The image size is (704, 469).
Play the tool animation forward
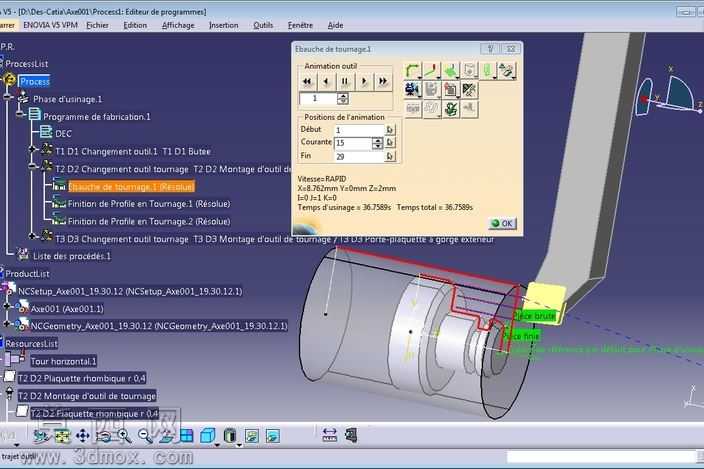click(364, 81)
